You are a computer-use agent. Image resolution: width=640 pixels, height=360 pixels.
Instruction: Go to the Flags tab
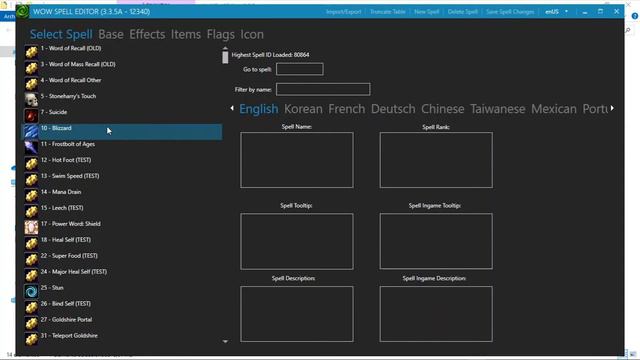[x=220, y=34]
